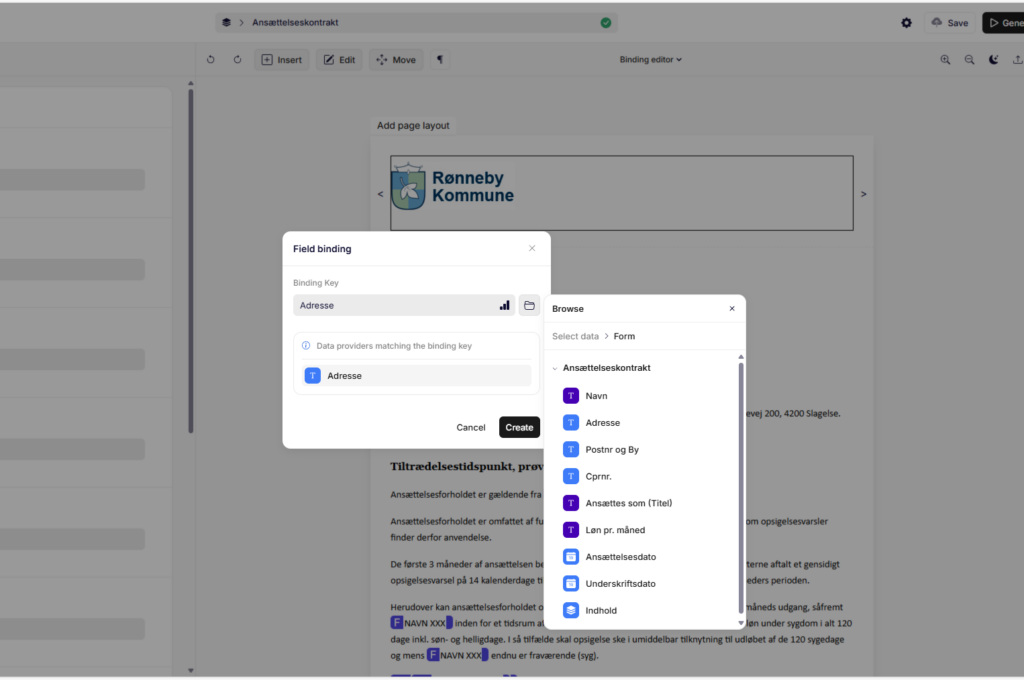Image resolution: width=1024 pixels, height=680 pixels.
Task: Open the Insert menu
Action: (x=281, y=60)
